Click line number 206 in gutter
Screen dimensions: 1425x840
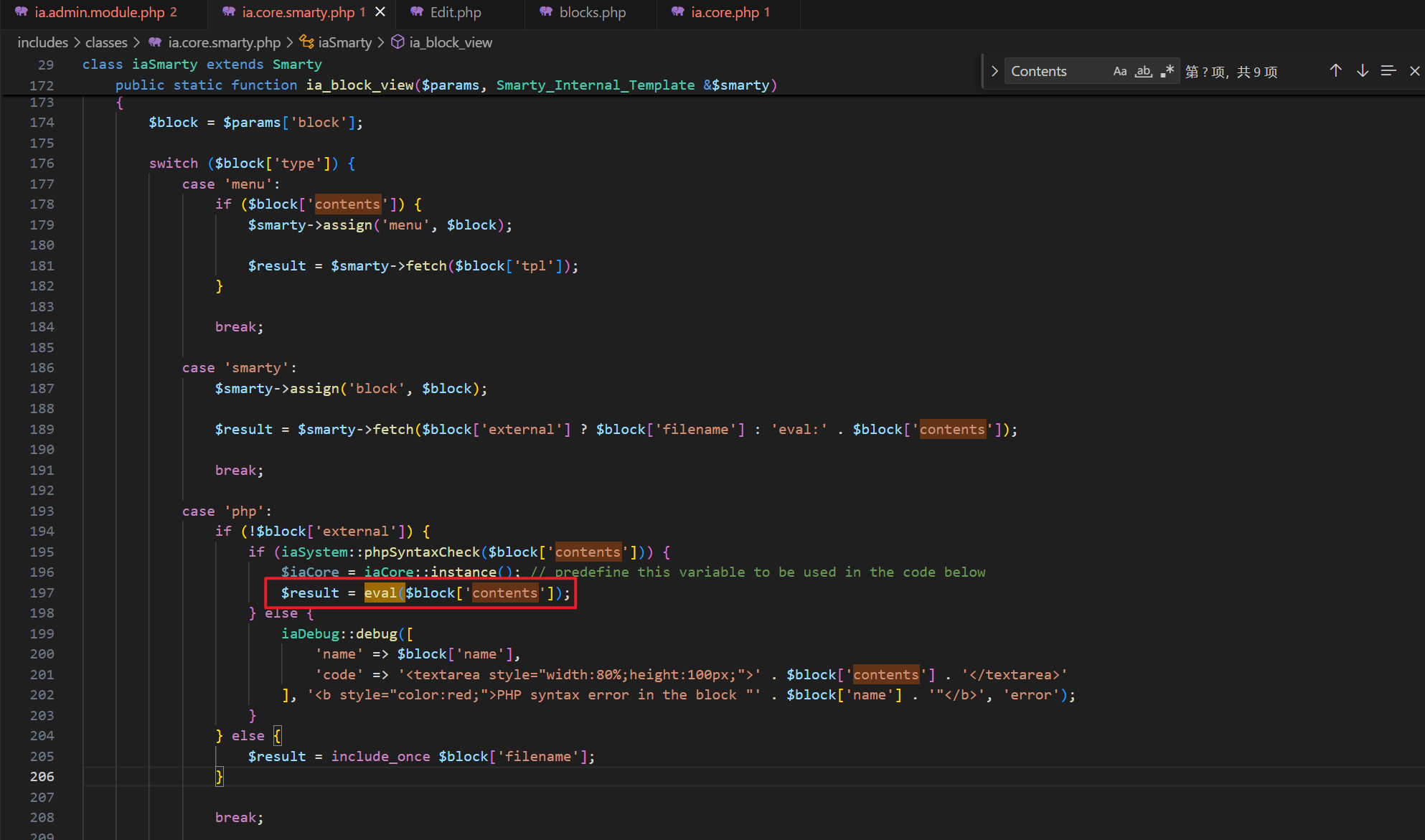coord(42,777)
